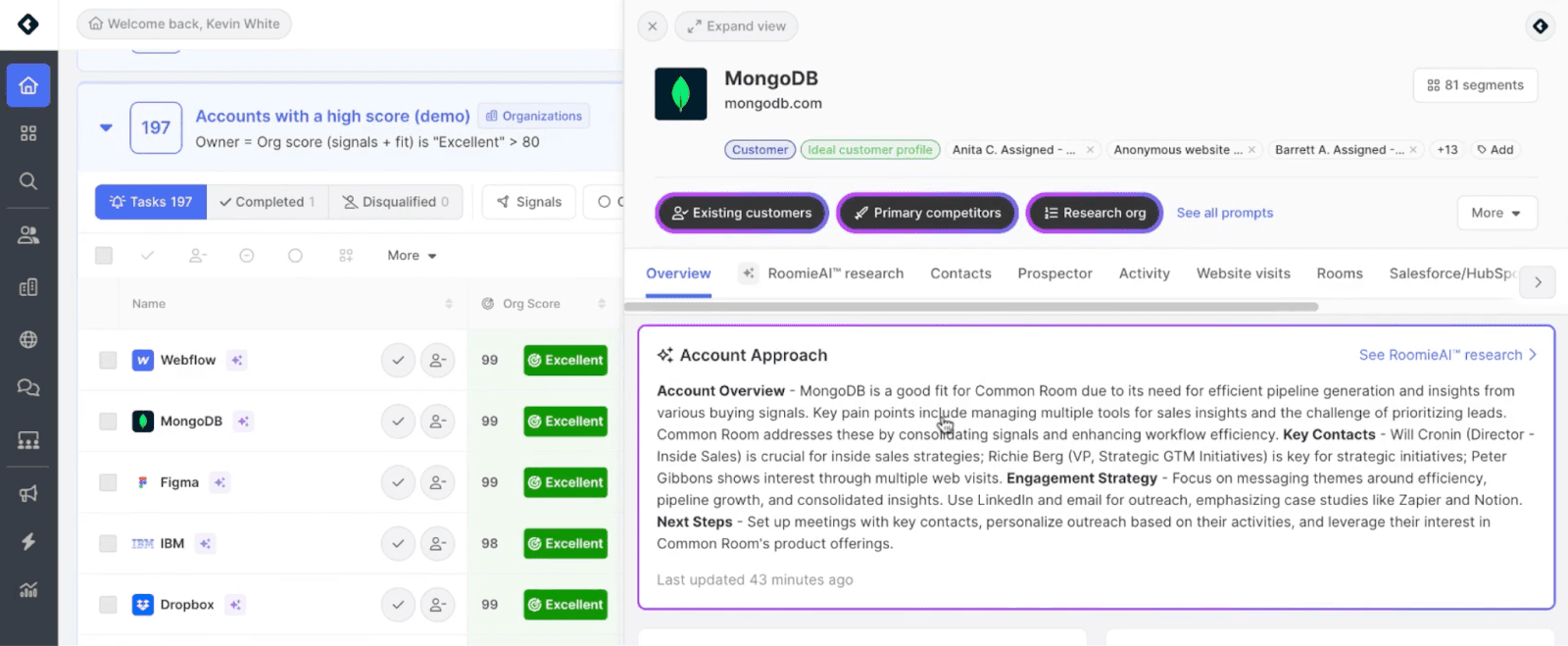Image resolution: width=1568 pixels, height=646 pixels.
Task: Open the globe sidebar icon
Action: 28,340
